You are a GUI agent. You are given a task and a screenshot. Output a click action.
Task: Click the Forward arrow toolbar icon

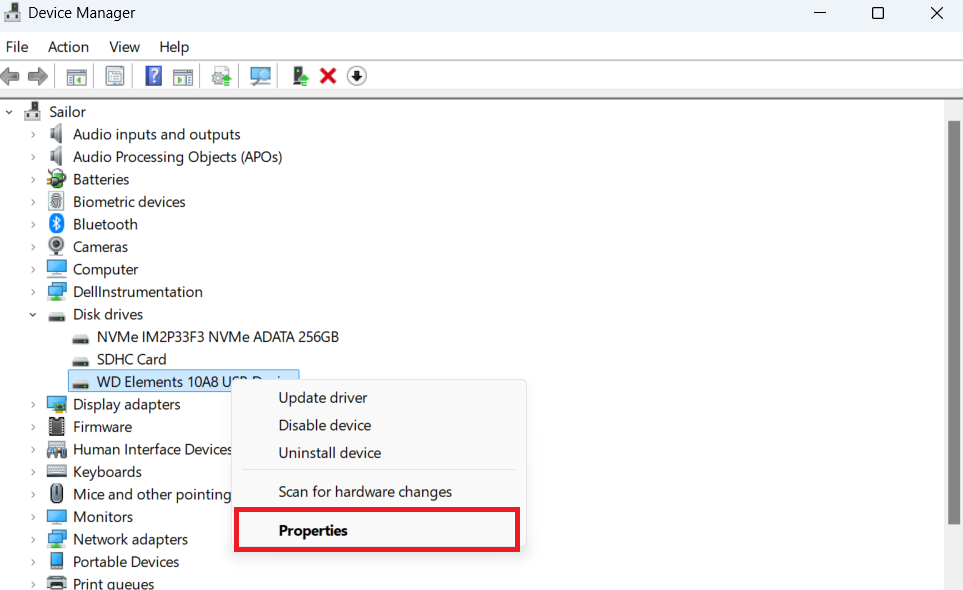pyautogui.click(x=38, y=77)
